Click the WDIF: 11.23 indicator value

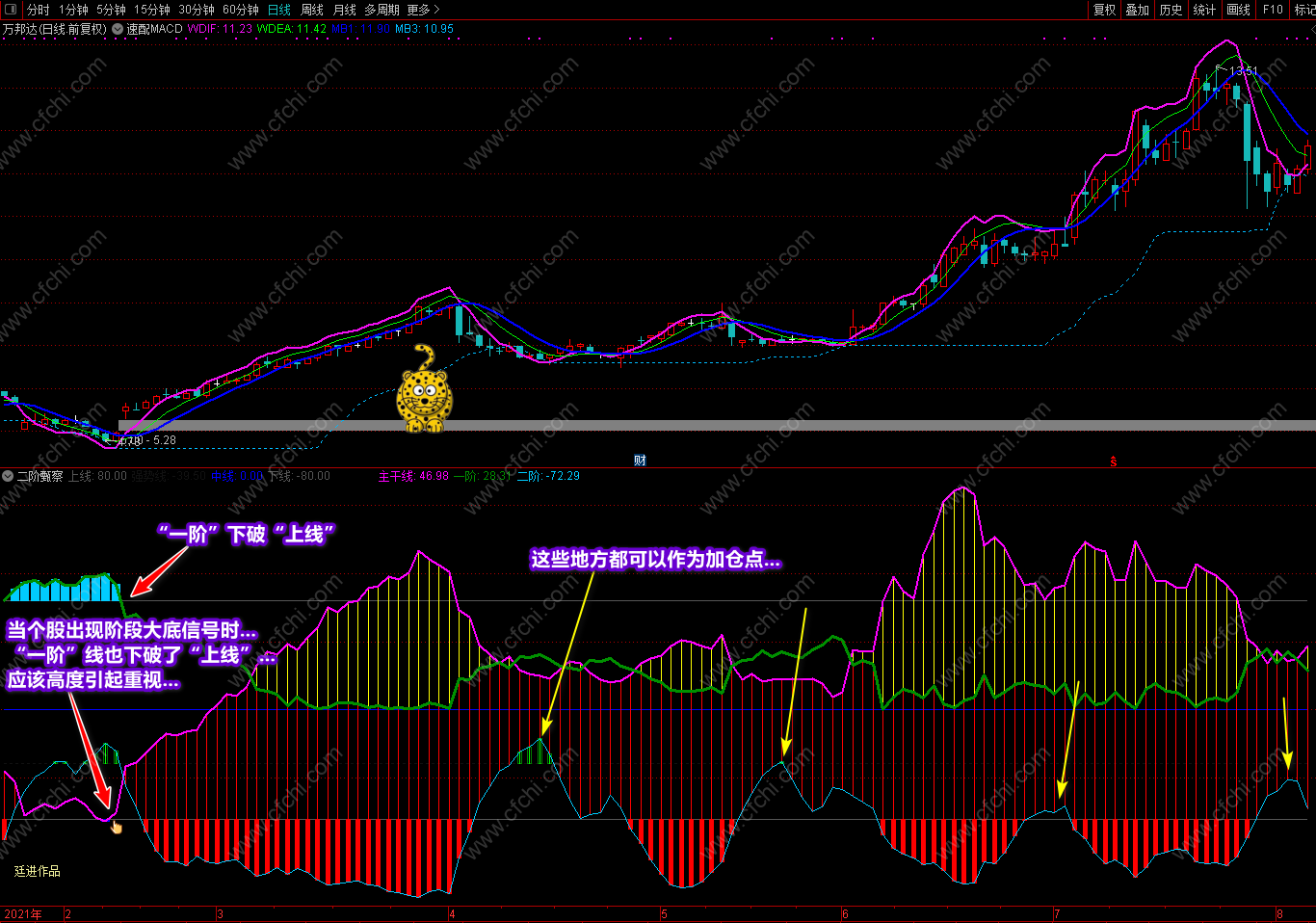click(x=220, y=29)
